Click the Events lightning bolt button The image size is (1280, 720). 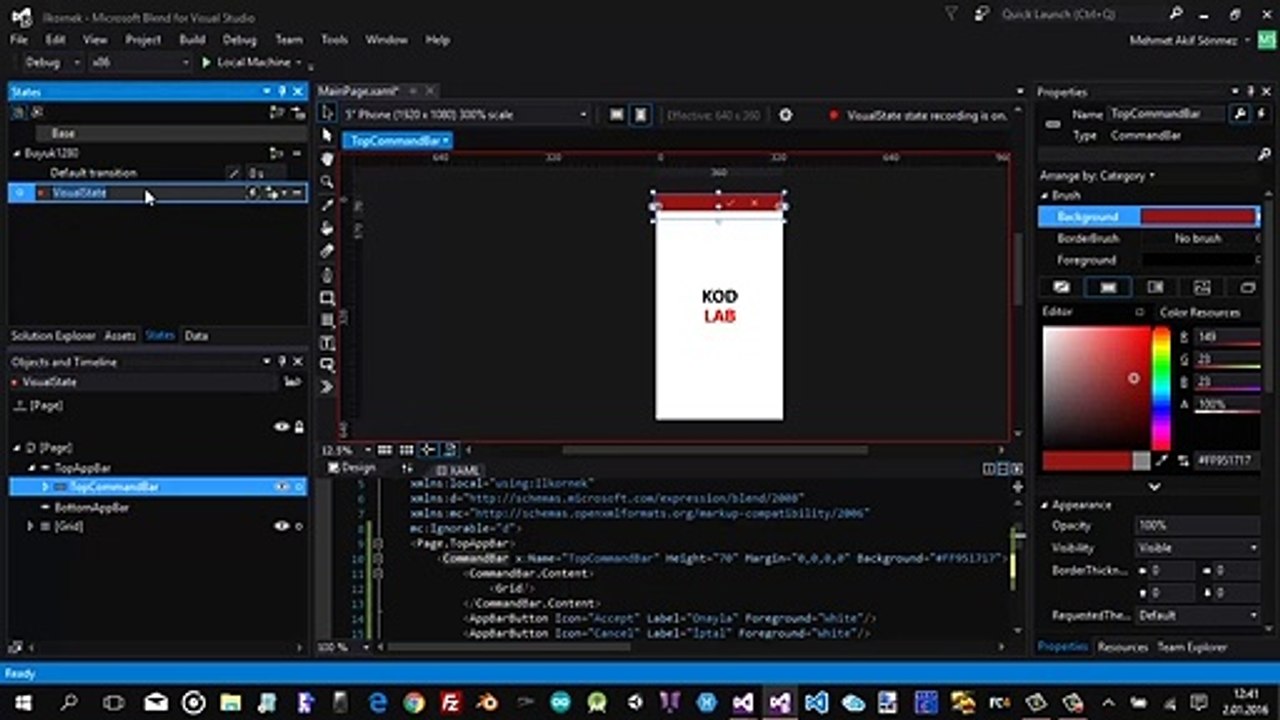1261,114
